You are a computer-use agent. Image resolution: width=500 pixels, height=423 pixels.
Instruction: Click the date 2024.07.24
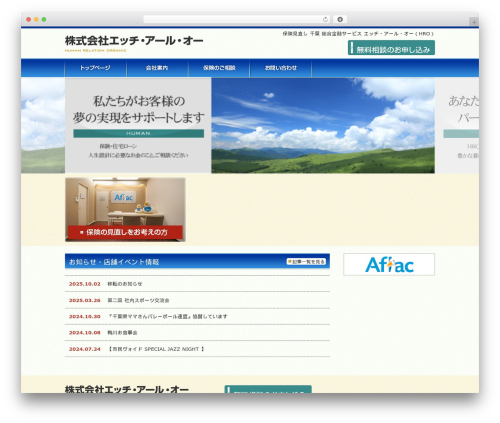85,349
